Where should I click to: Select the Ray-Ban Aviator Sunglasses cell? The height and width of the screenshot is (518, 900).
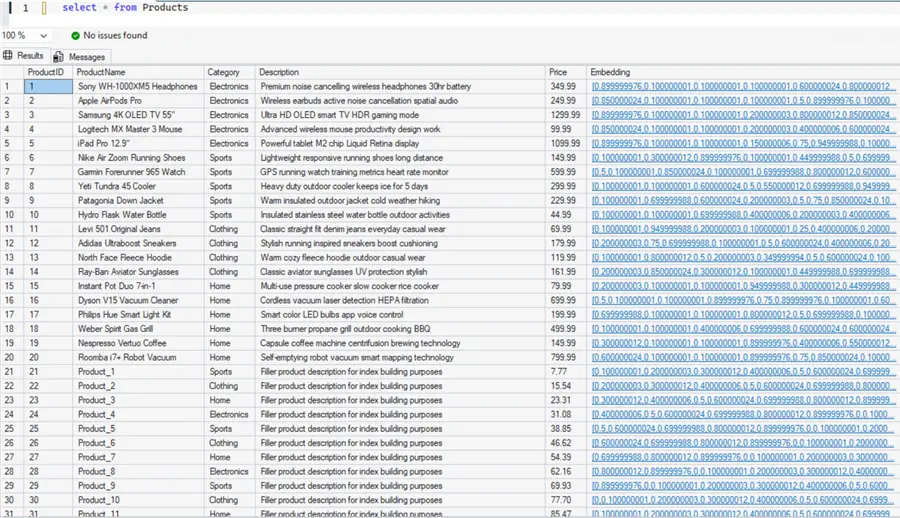(138, 272)
